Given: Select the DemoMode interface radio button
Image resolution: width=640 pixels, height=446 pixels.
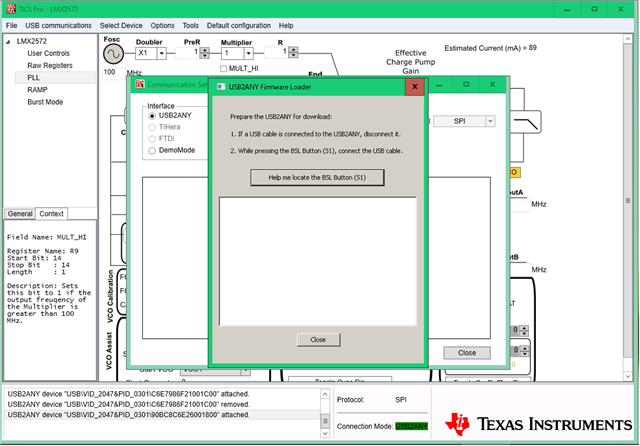Looking at the screenshot, I should 152,151.
